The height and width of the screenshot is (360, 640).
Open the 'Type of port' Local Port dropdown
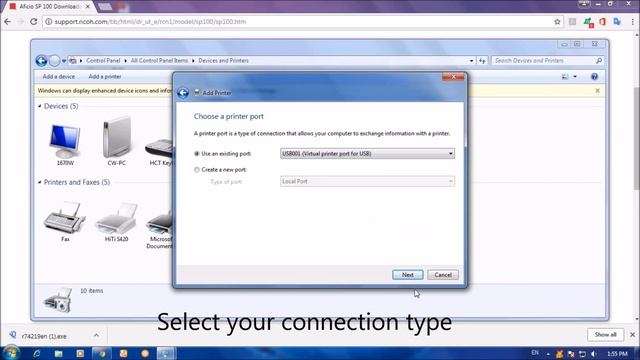[367, 181]
